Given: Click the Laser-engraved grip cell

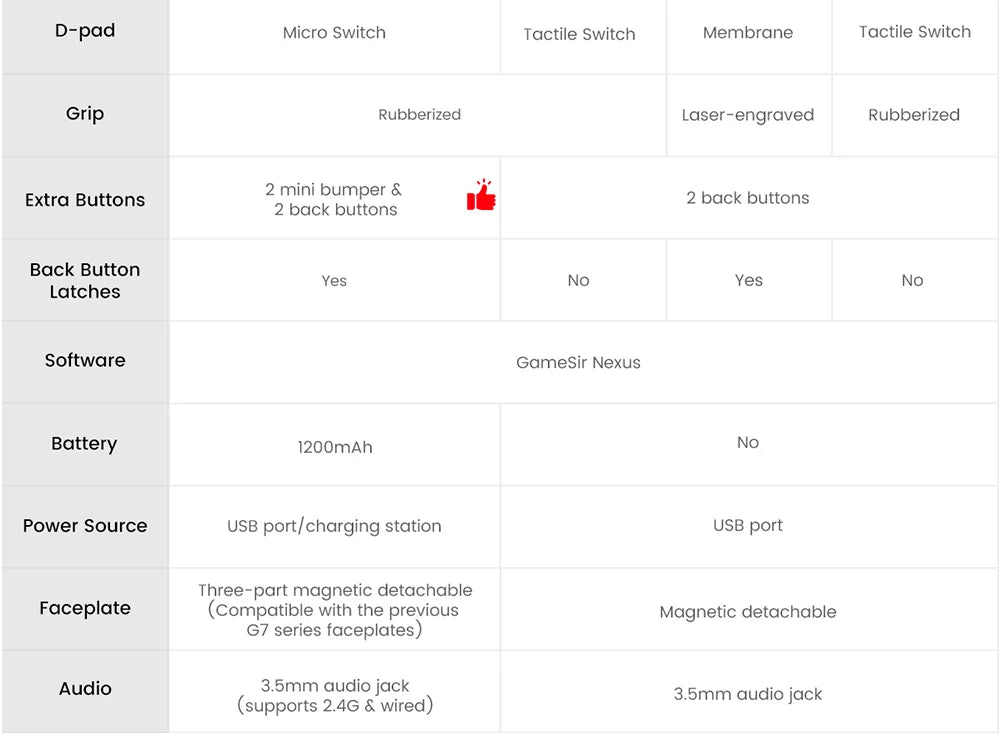Looking at the screenshot, I should pos(748,115).
